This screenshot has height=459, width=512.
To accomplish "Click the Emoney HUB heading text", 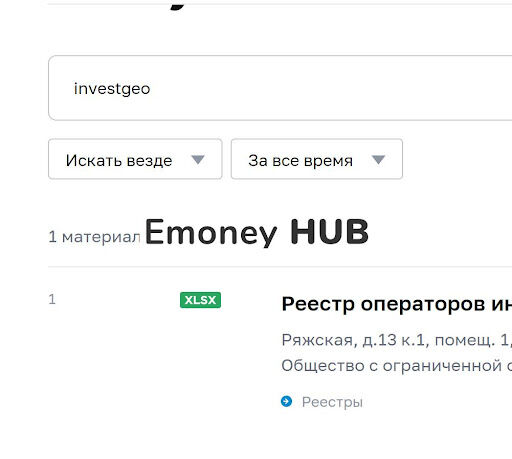I will (257, 232).
